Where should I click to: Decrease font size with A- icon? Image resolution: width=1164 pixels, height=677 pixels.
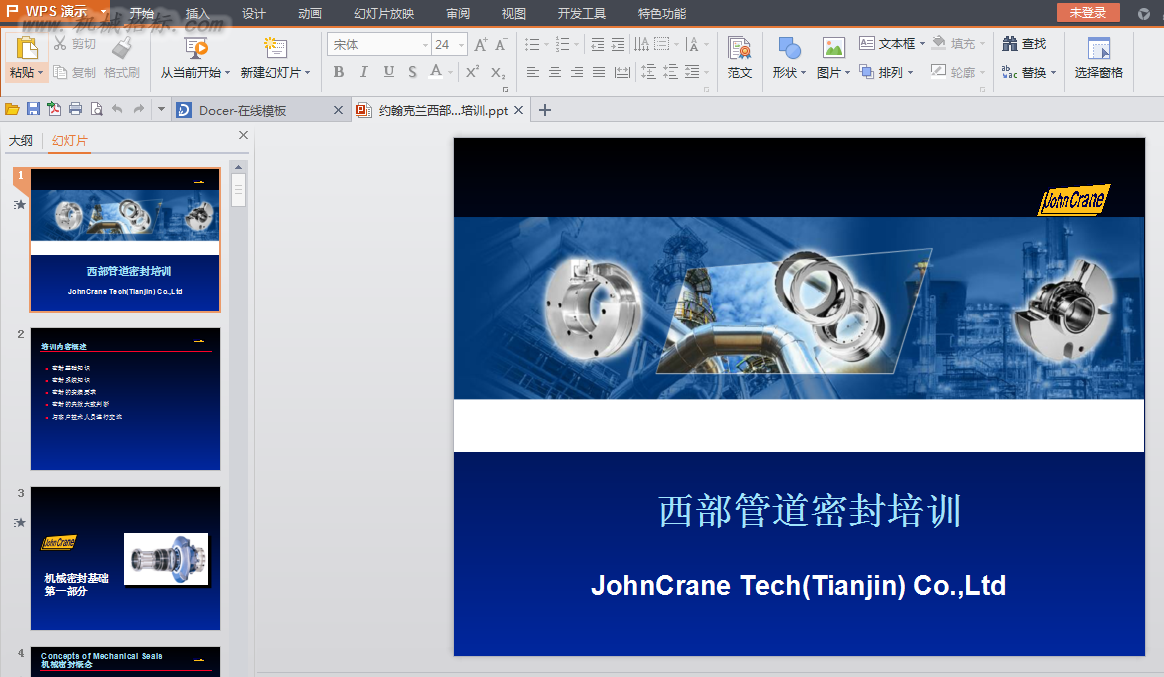(501, 45)
